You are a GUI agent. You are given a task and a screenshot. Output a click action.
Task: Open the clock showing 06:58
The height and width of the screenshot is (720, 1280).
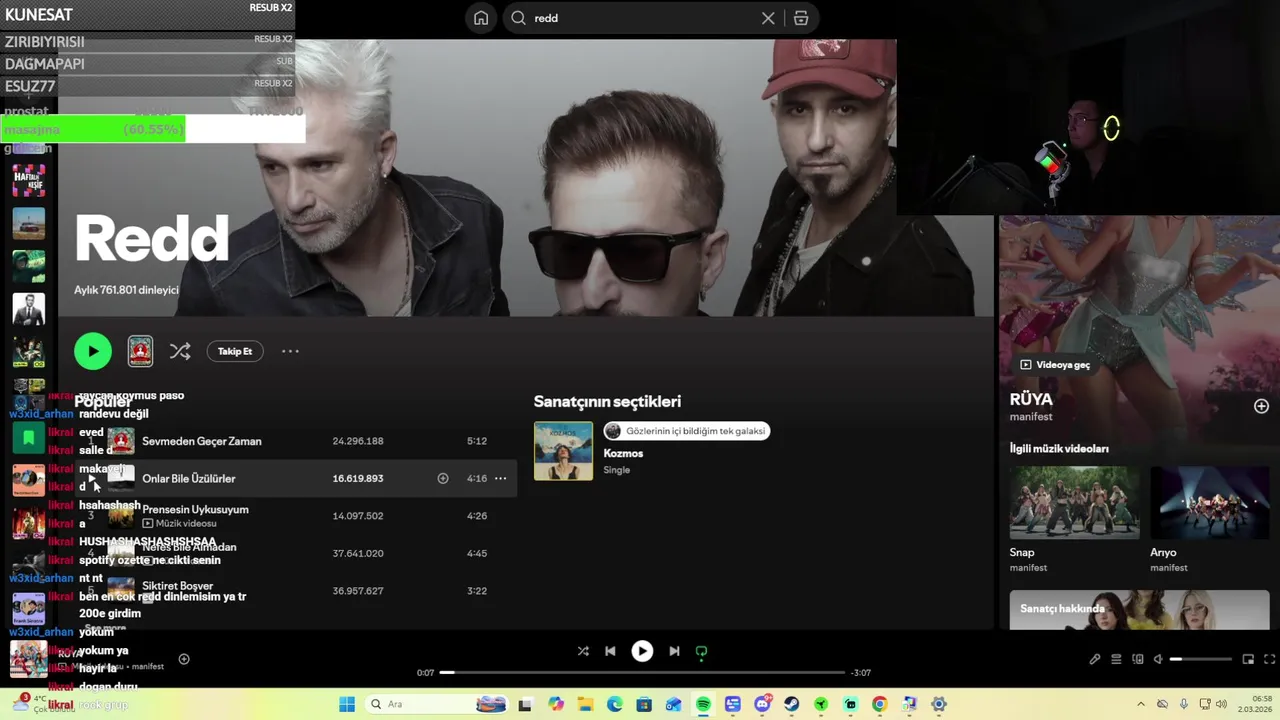point(1255,704)
